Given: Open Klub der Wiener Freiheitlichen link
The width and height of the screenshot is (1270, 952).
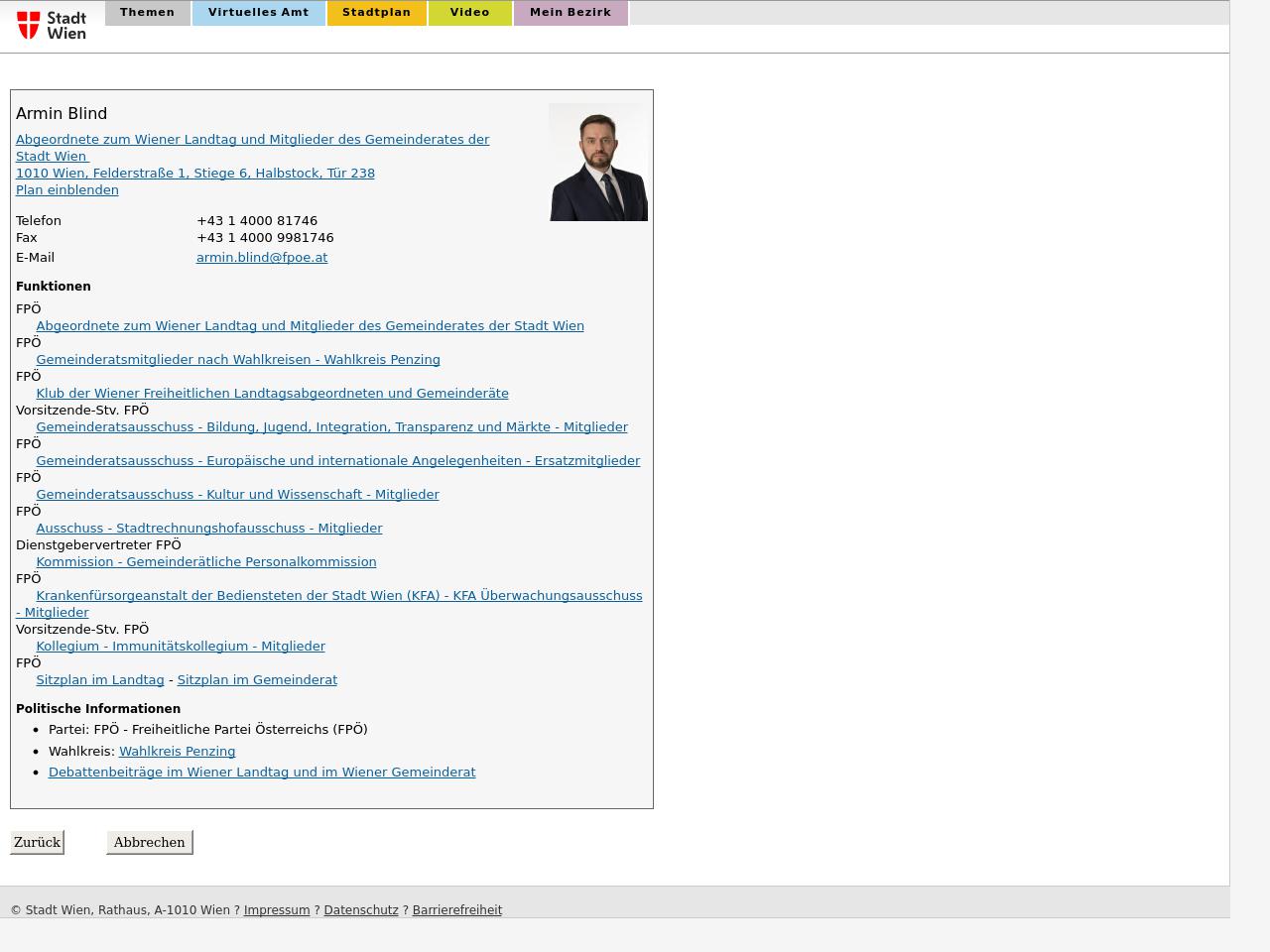Looking at the screenshot, I should point(272,394).
